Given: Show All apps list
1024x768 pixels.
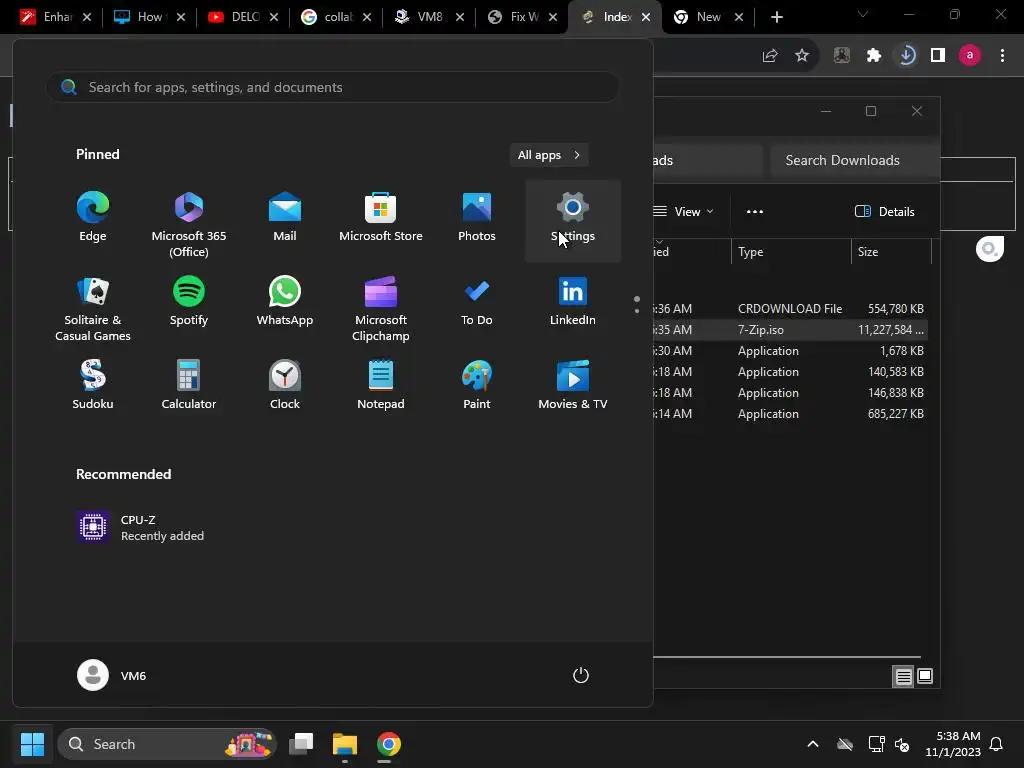Looking at the screenshot, I should 549,155.
